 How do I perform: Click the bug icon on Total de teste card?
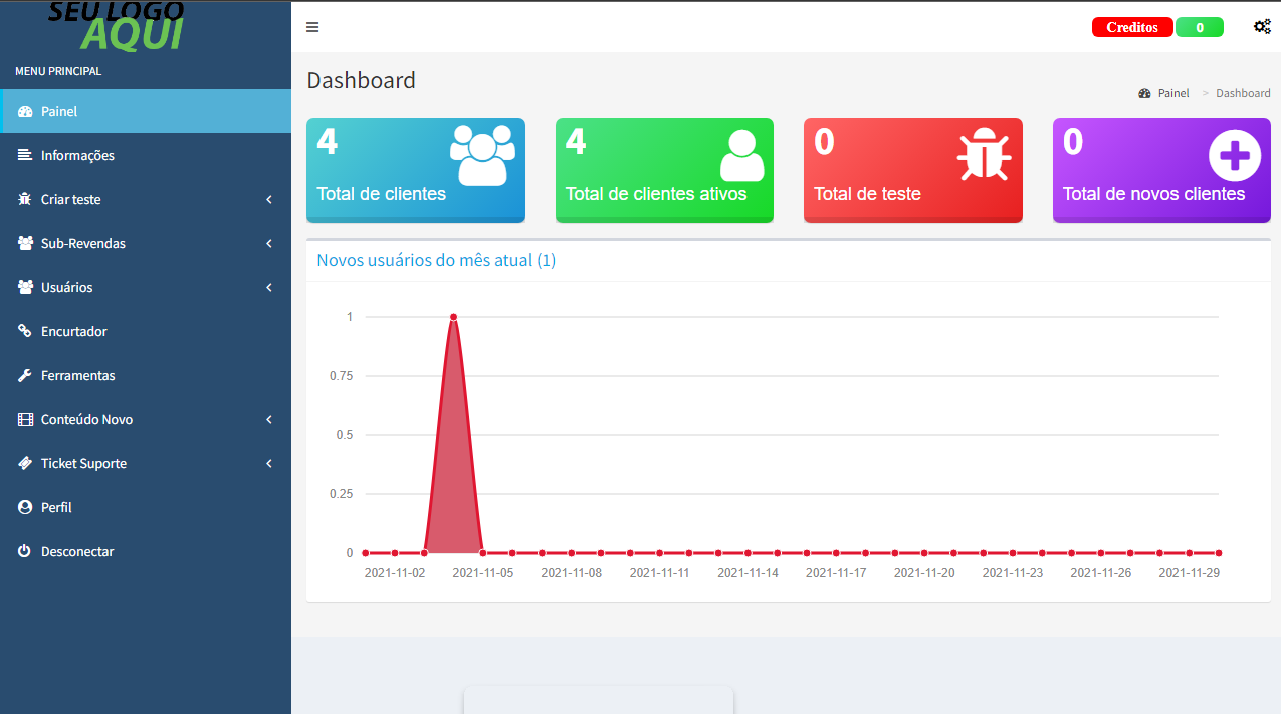click(984, 155)
